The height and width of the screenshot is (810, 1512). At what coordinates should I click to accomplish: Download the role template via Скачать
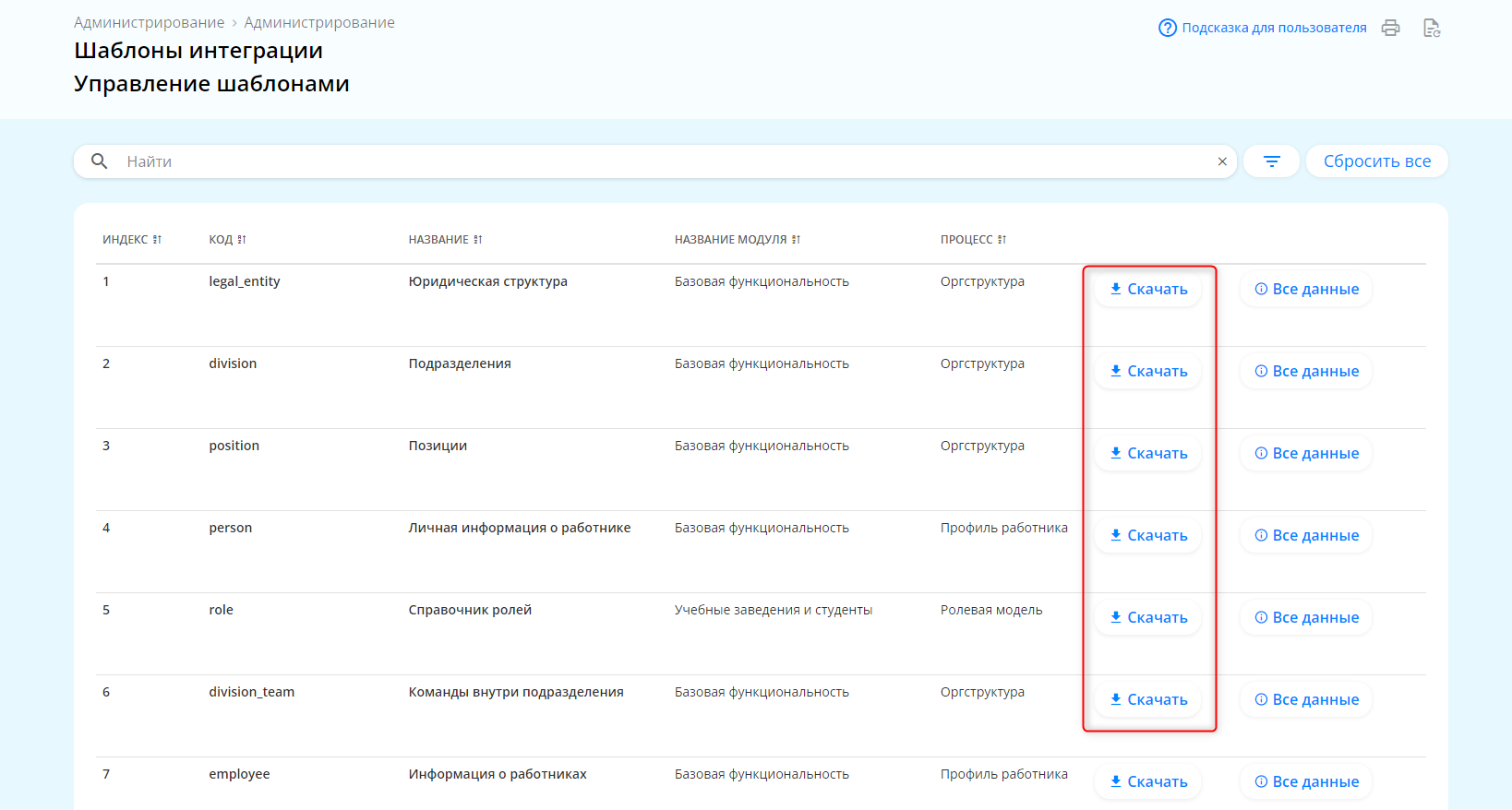coord(1147,618)
